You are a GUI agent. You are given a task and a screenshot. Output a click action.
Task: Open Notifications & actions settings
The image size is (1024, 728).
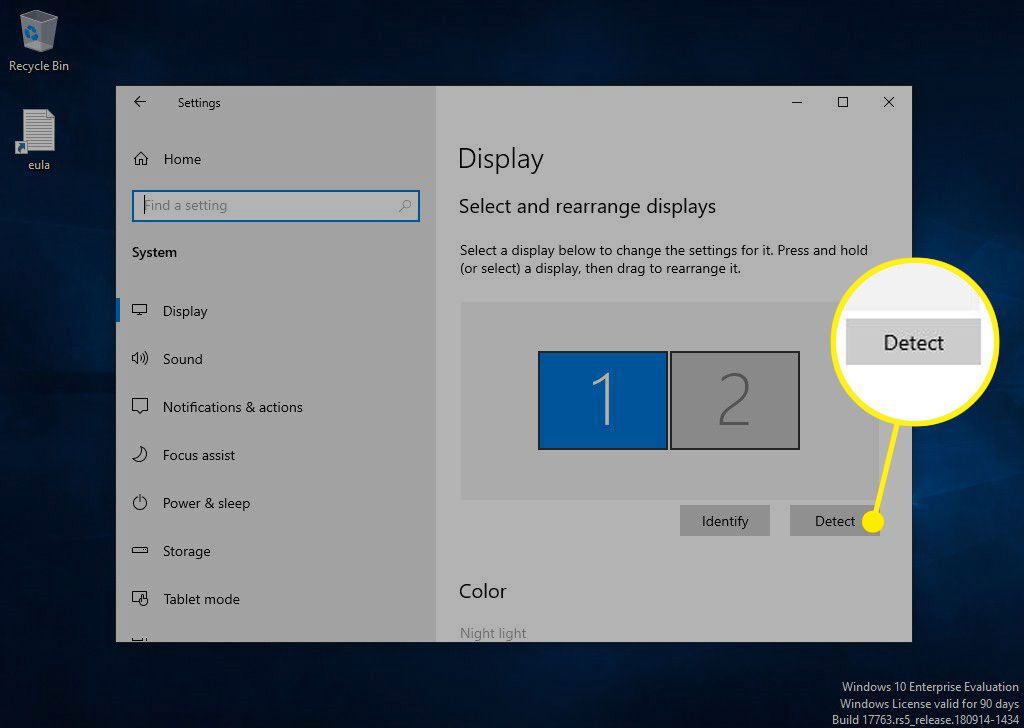coord(276,407)
